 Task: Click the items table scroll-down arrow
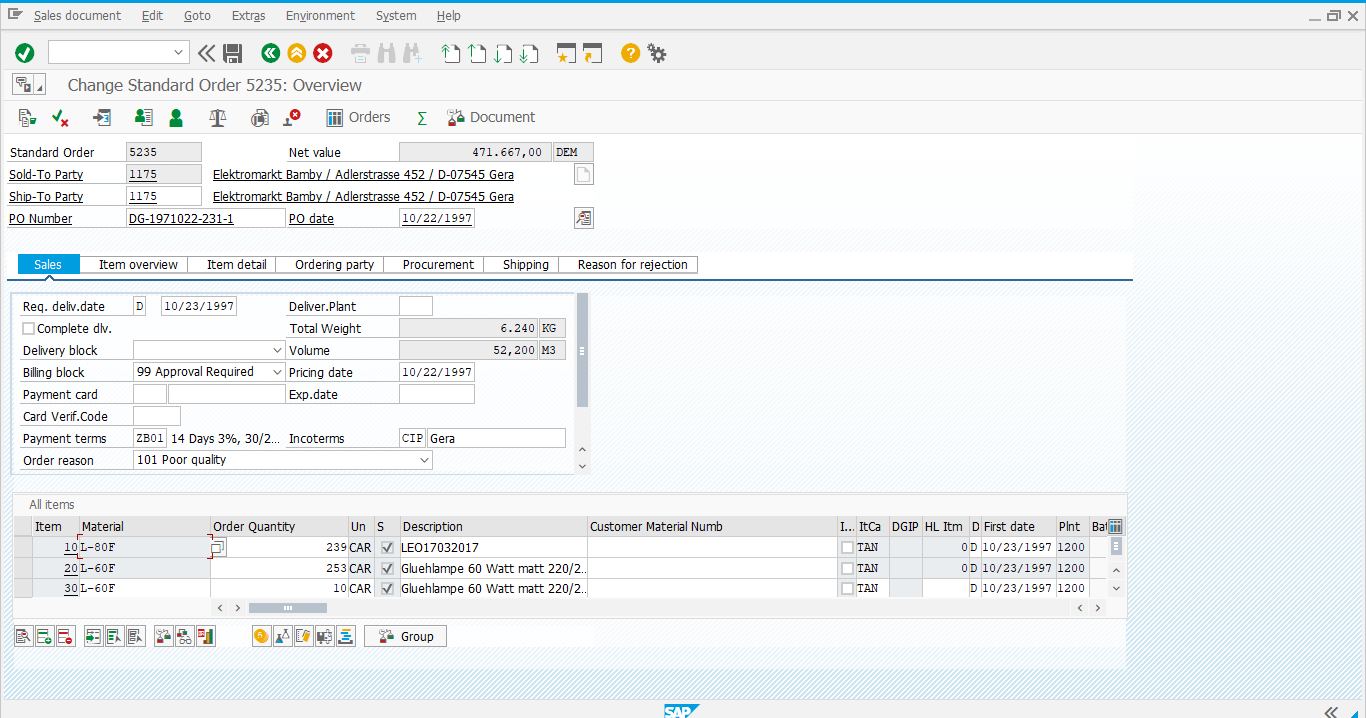point(1116,589)
